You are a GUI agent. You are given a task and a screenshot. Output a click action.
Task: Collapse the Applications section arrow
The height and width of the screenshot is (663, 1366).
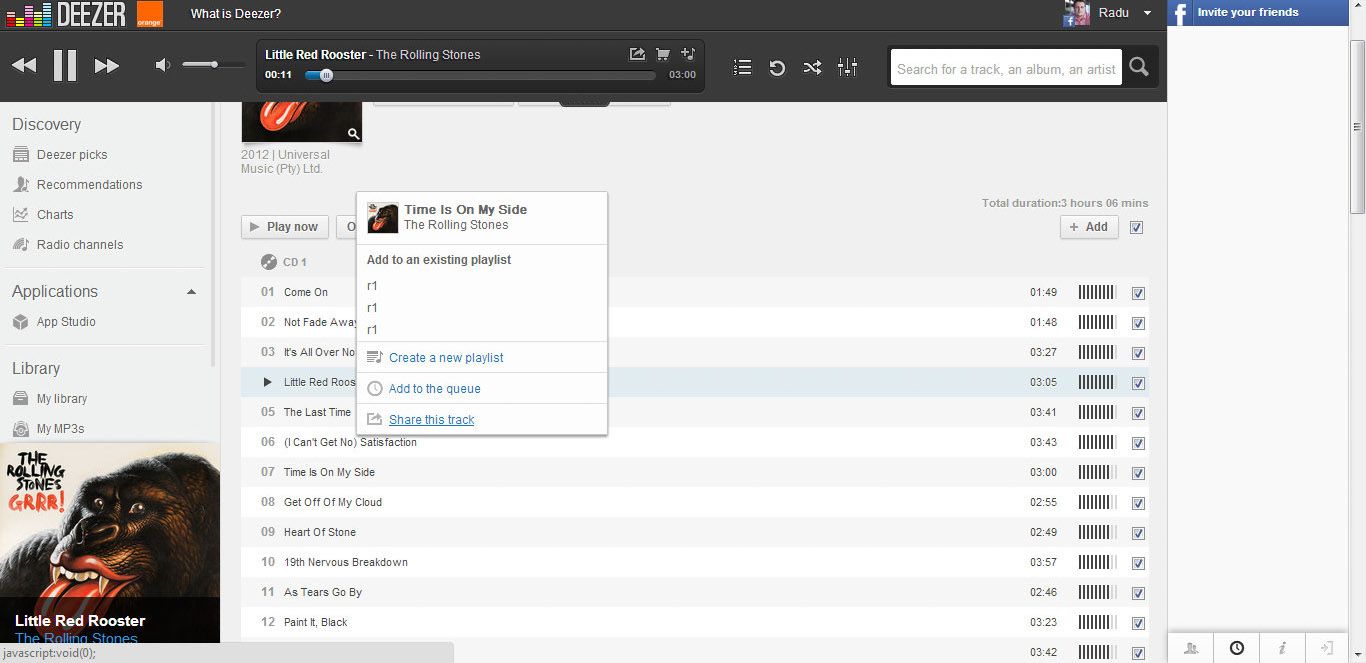pyautogui.click(x=192, y=292)
